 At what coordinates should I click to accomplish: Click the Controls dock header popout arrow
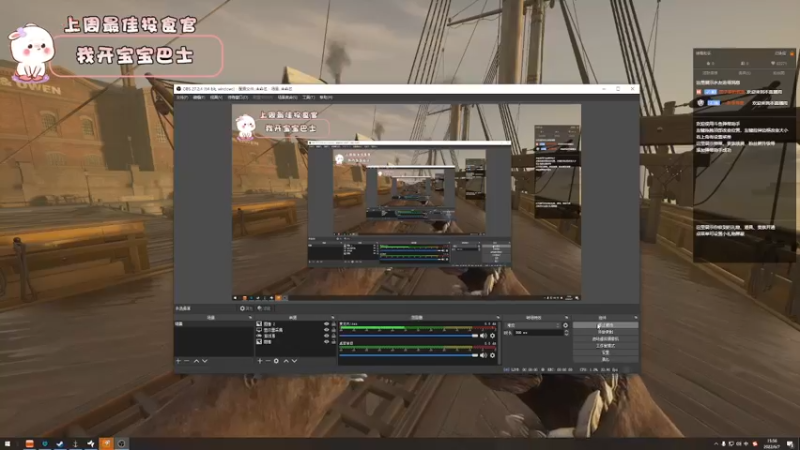tap(635, 317)
